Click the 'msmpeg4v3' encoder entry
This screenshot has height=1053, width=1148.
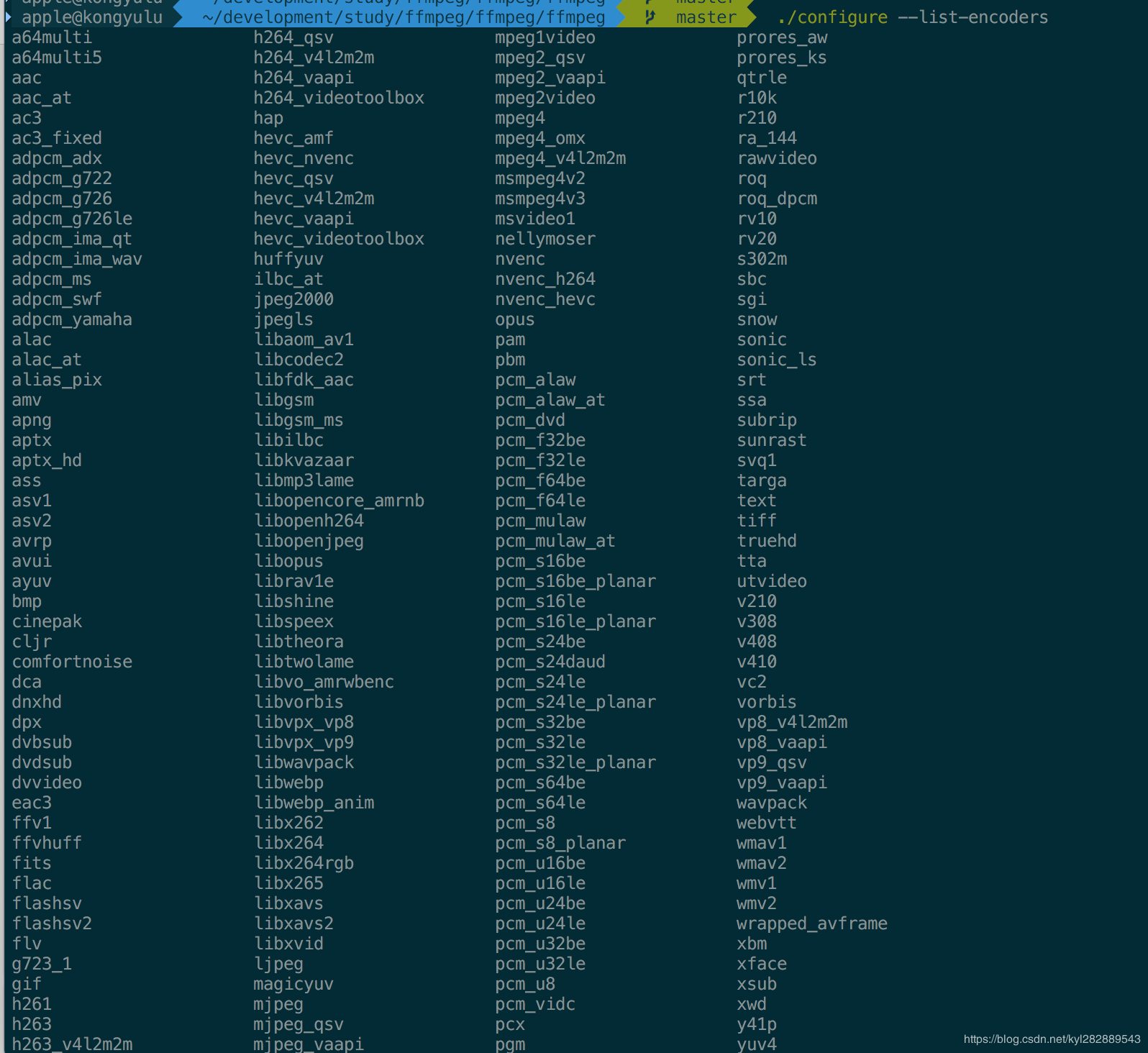click(x=540, y=199)
